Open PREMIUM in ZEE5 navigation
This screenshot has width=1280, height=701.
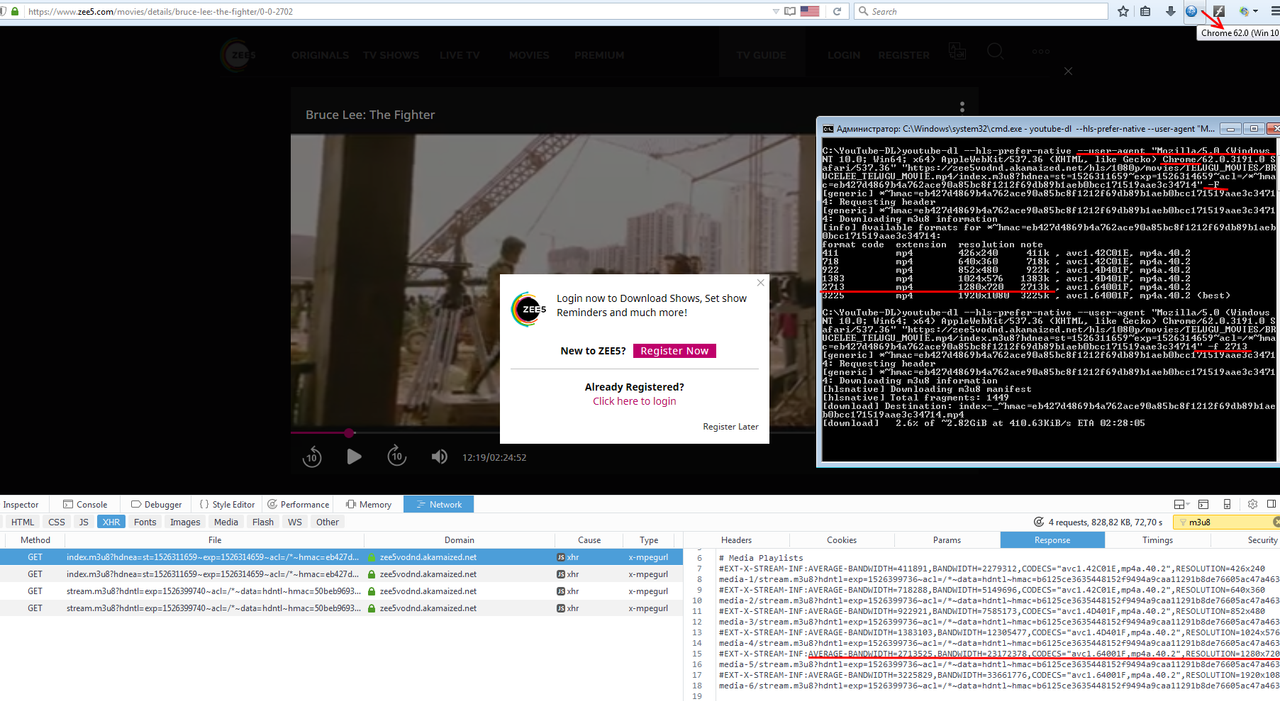tap(599, 56)
